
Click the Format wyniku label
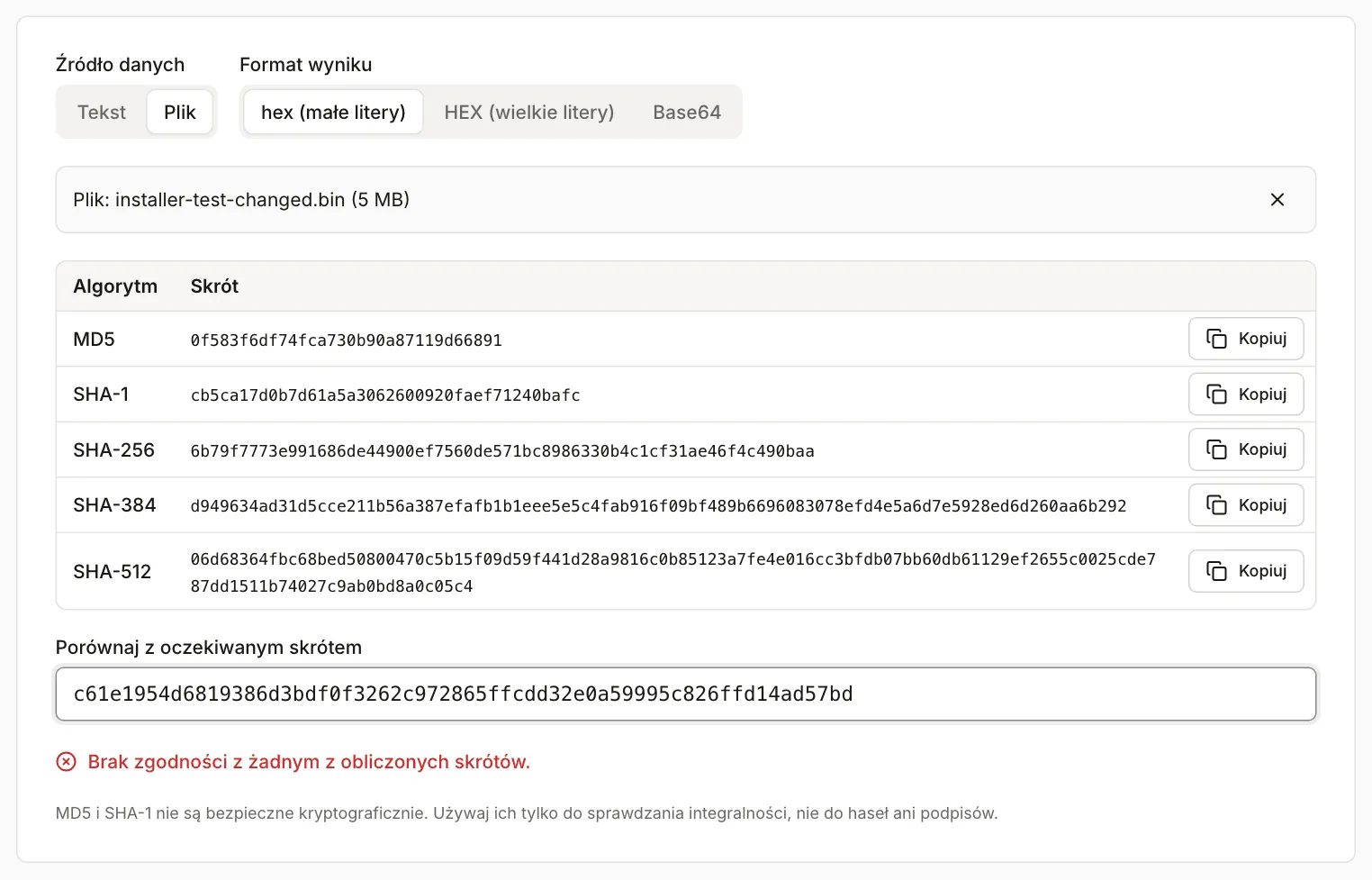306,65
